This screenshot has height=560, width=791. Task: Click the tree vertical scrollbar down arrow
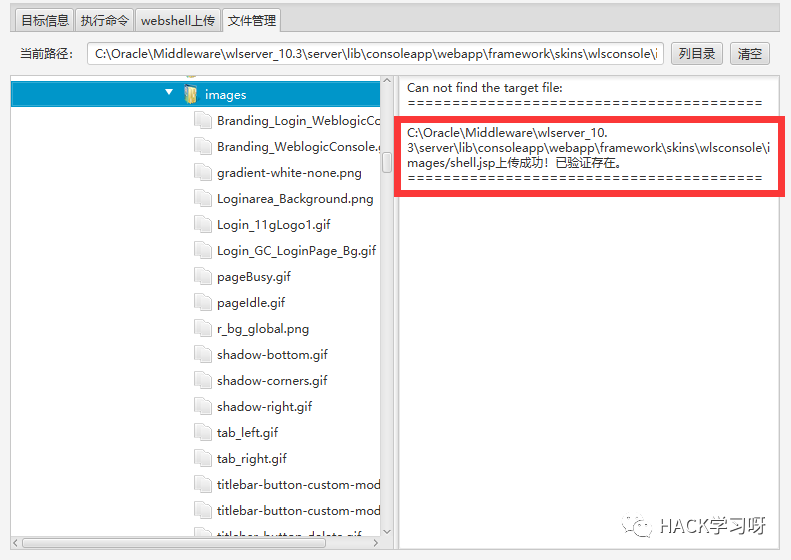(x=387, y=531)
